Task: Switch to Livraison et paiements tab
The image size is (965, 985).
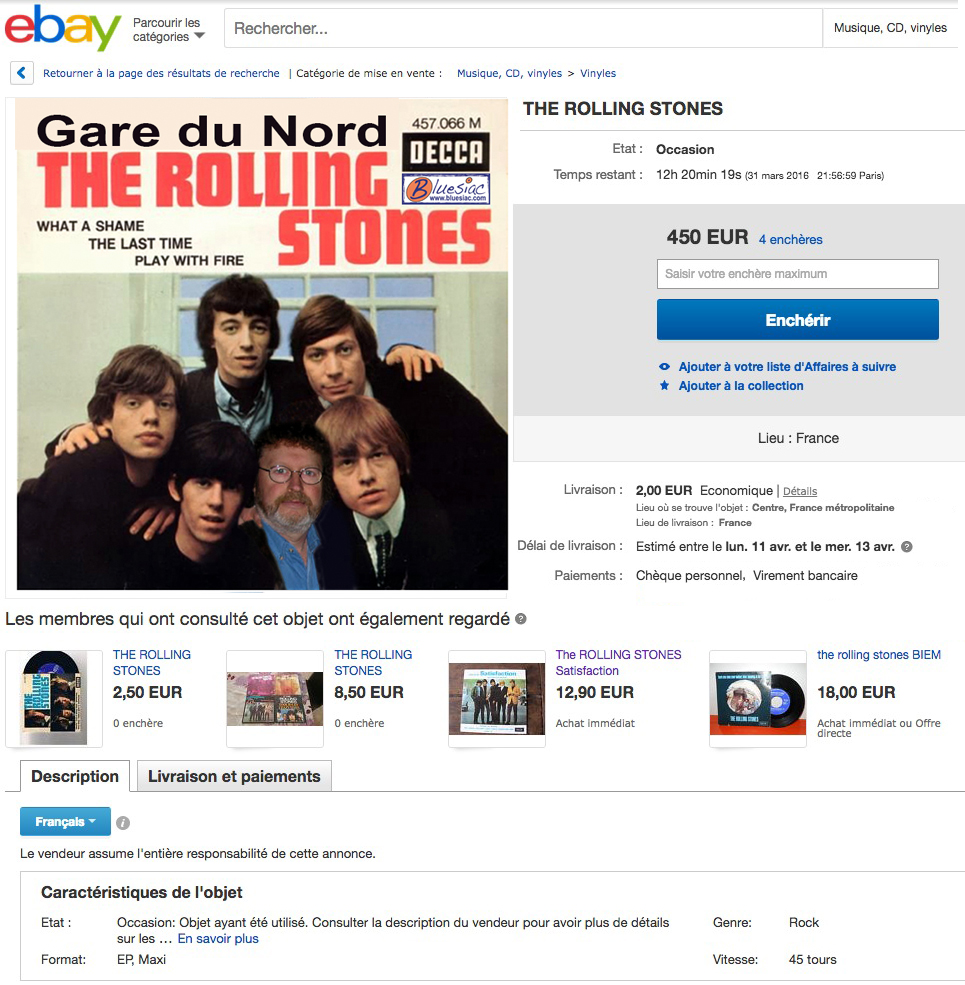Action: pyautogui.click(x=234, y=776)
